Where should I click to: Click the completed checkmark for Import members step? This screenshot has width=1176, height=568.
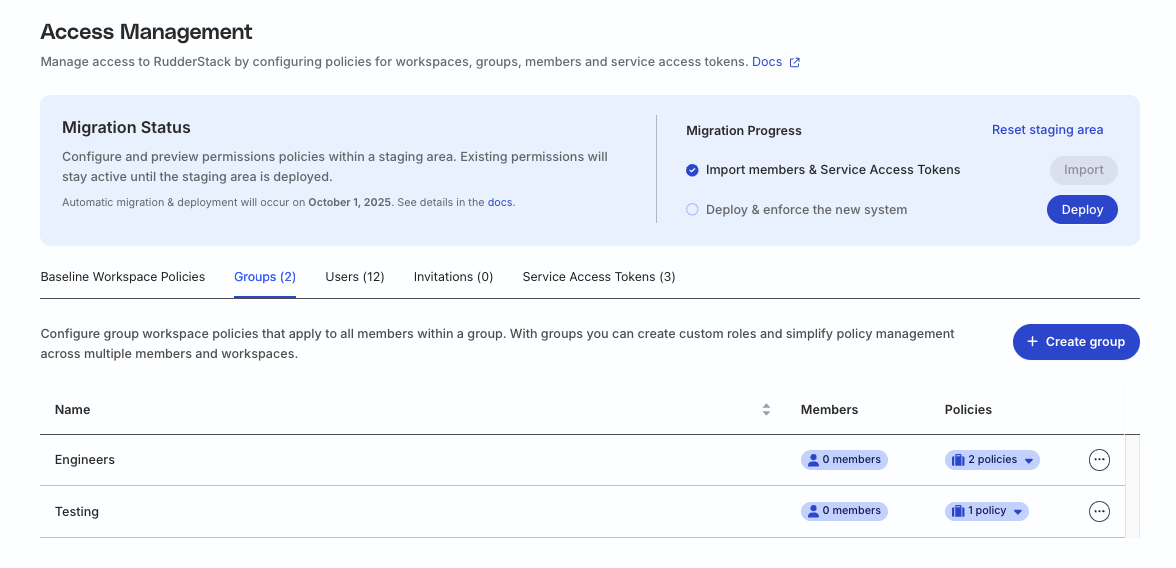coord(692,170)
